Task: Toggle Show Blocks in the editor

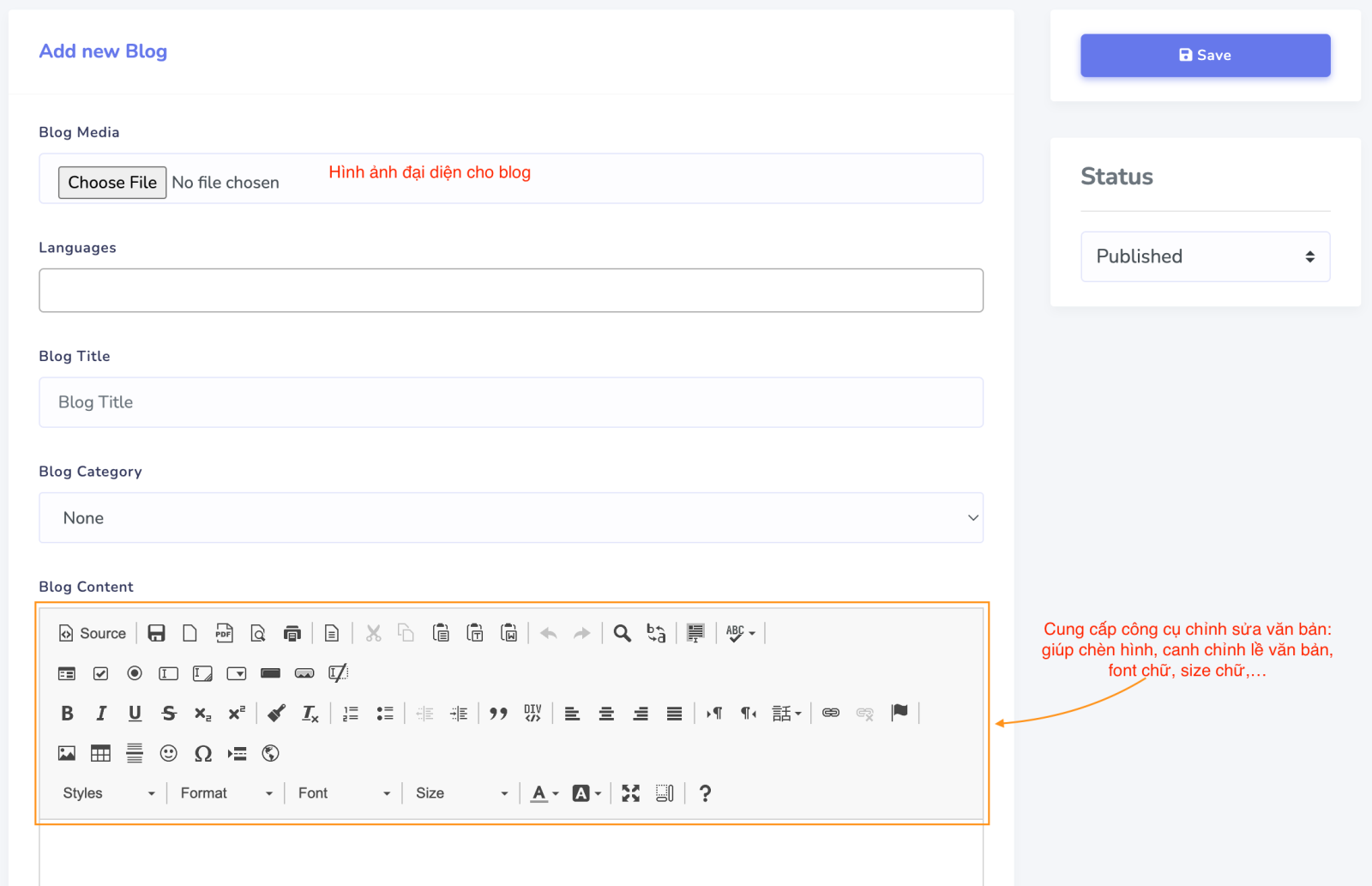Action: [x=665, y=793]
